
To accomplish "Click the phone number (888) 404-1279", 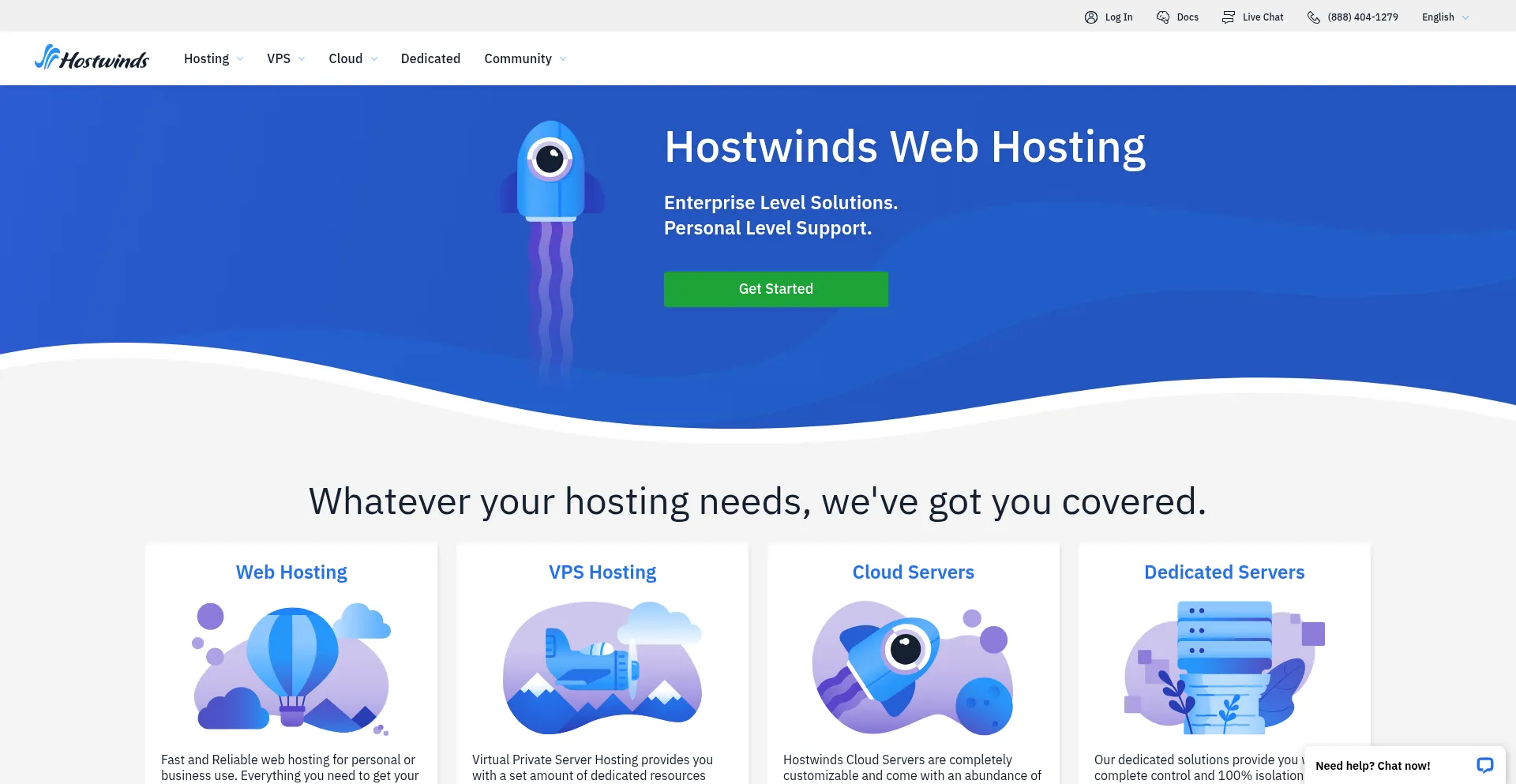I will pyautogui.click(x=1363, y=17).
